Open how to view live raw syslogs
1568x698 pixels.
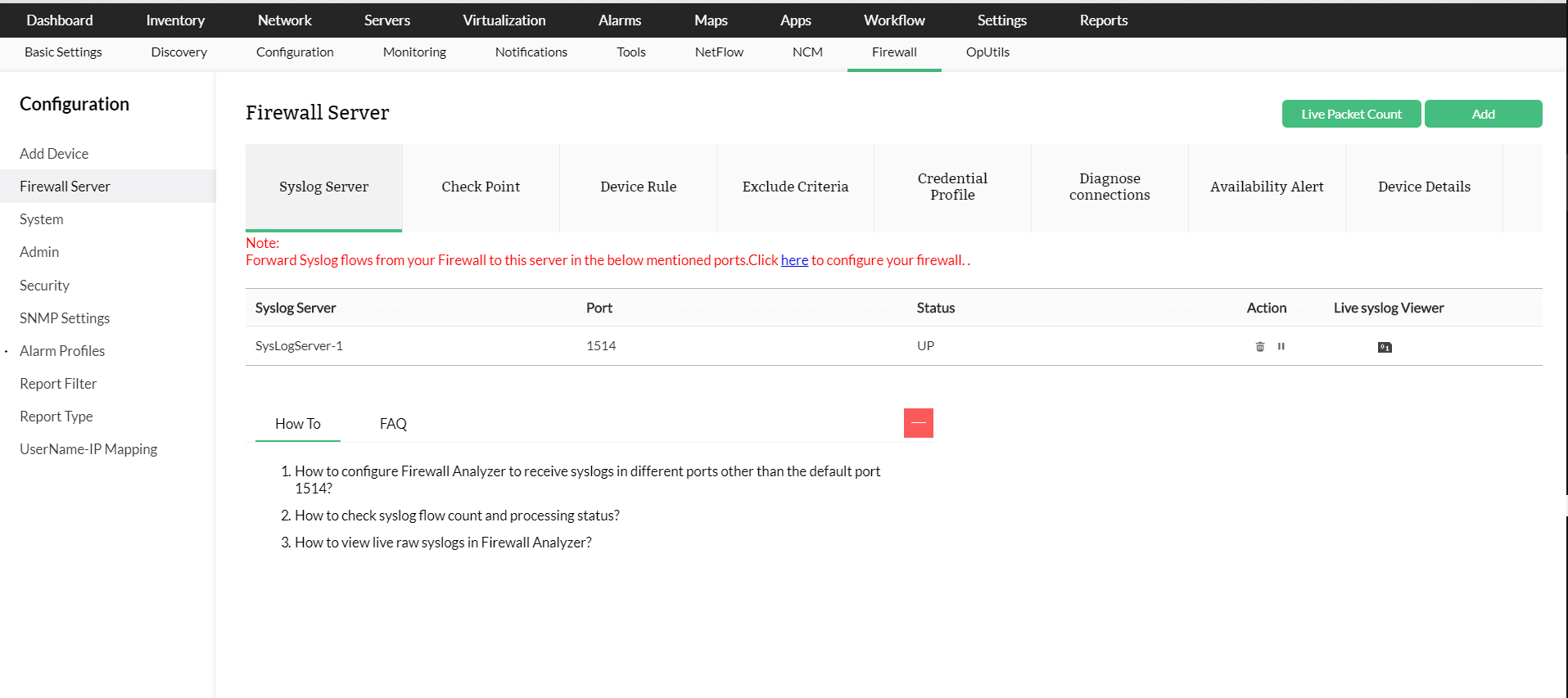[443, 543]
